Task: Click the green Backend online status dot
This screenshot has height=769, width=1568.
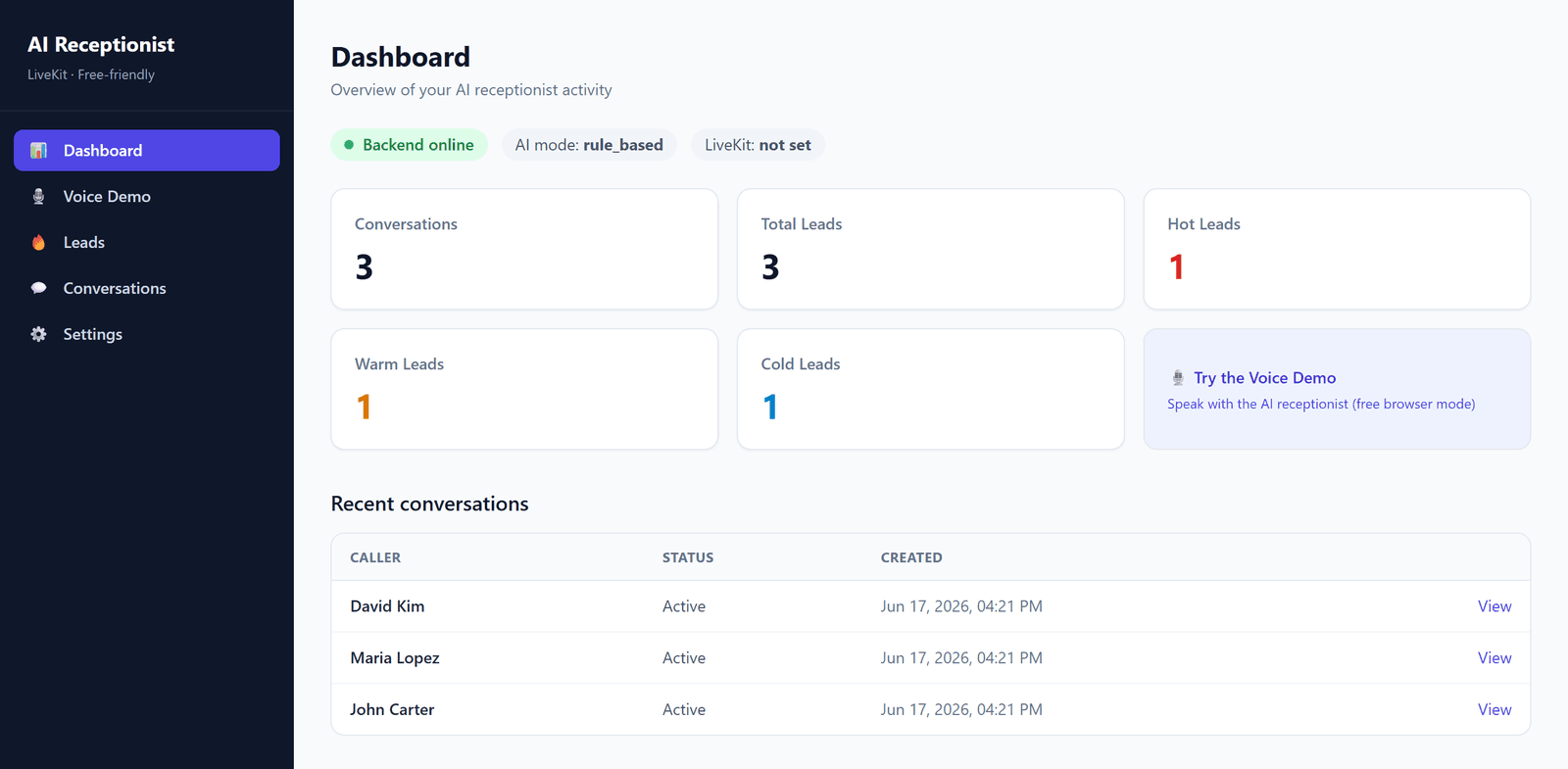Action: point(349,145)
